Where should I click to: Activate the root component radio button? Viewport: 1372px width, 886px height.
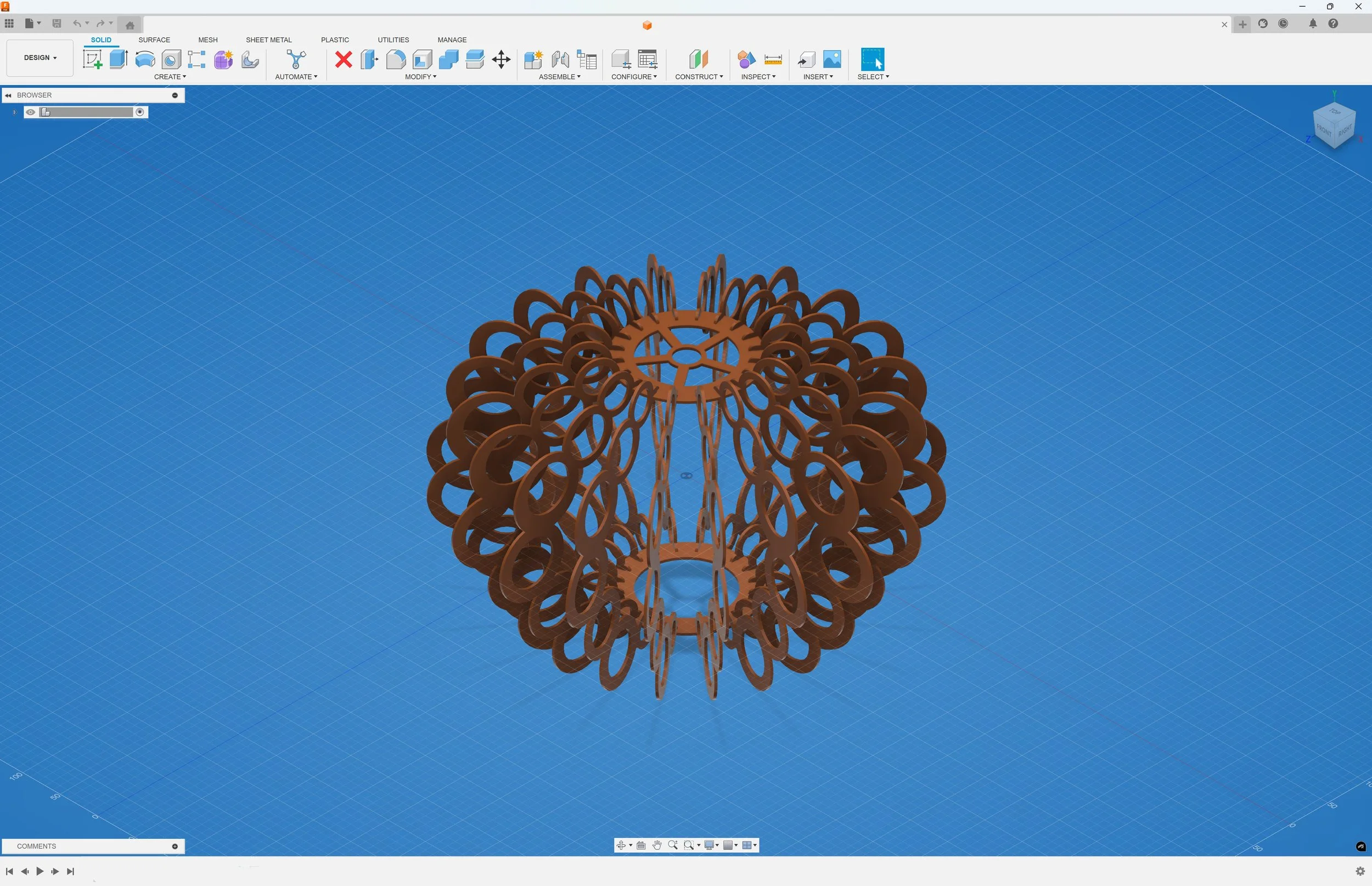[140, 112]
